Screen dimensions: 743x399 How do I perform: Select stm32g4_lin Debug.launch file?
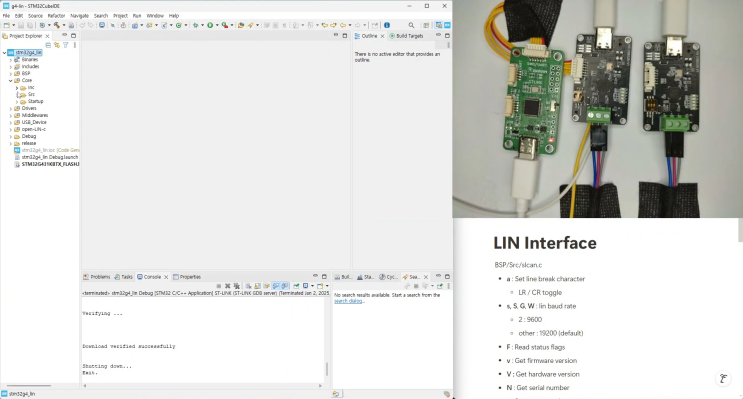click(46, 157)
